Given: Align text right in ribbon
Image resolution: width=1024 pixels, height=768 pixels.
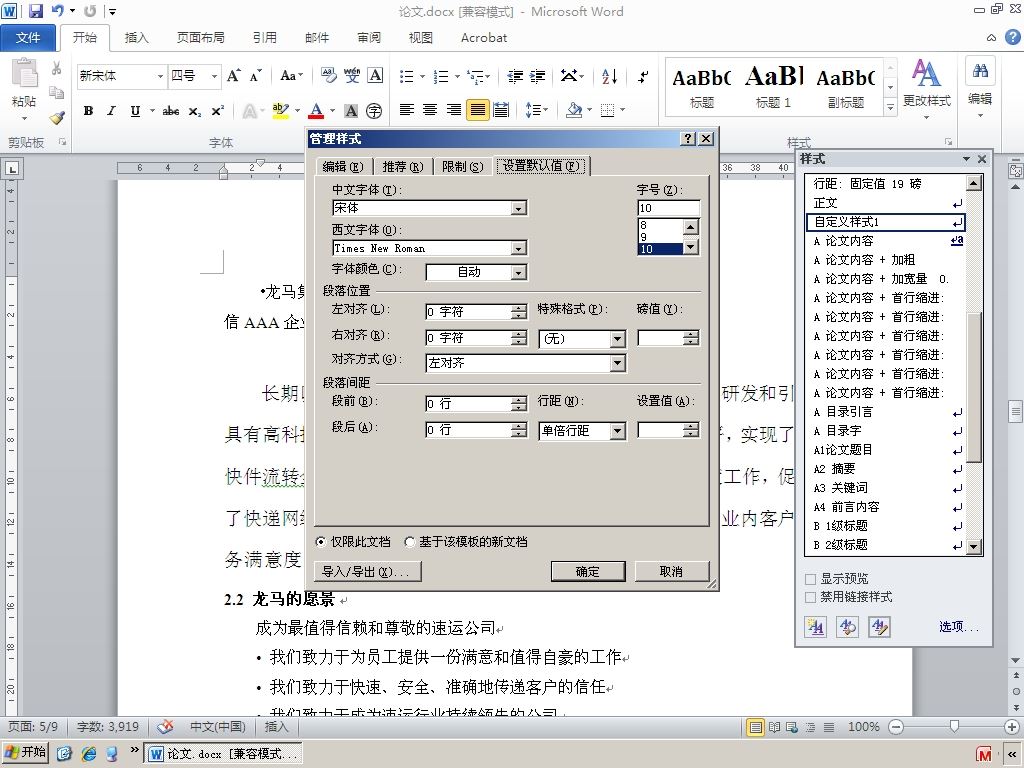Looking at the screenshot, I should (x=454, y=110).
